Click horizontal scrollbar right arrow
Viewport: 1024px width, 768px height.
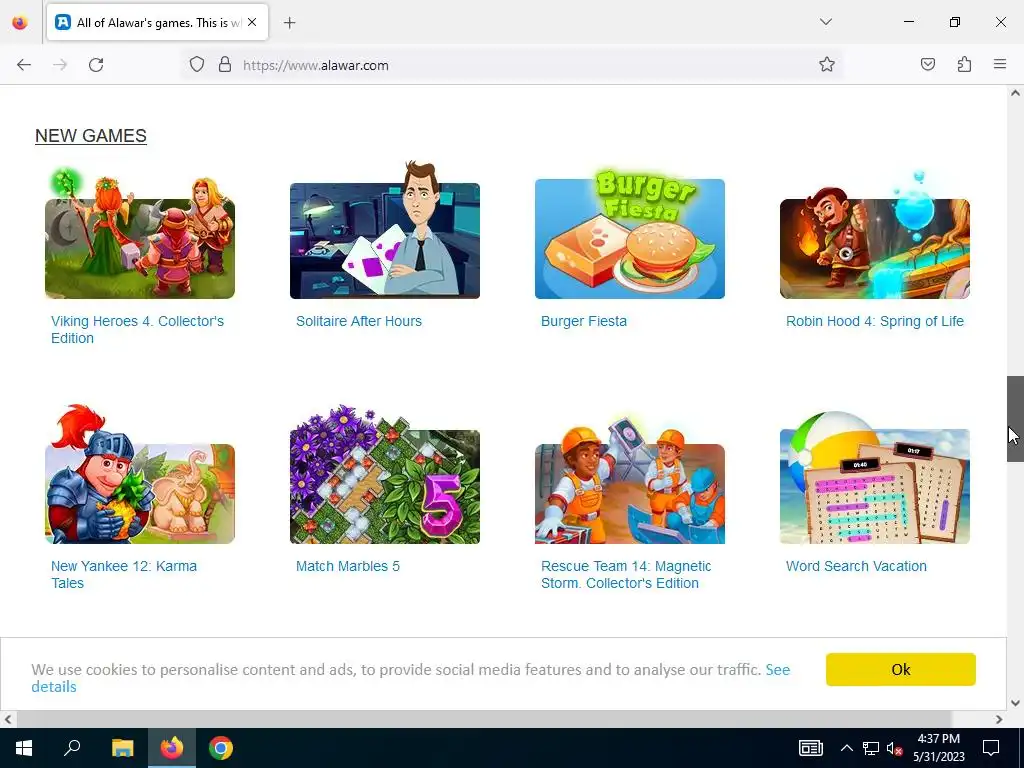click(x=999, y=719)
